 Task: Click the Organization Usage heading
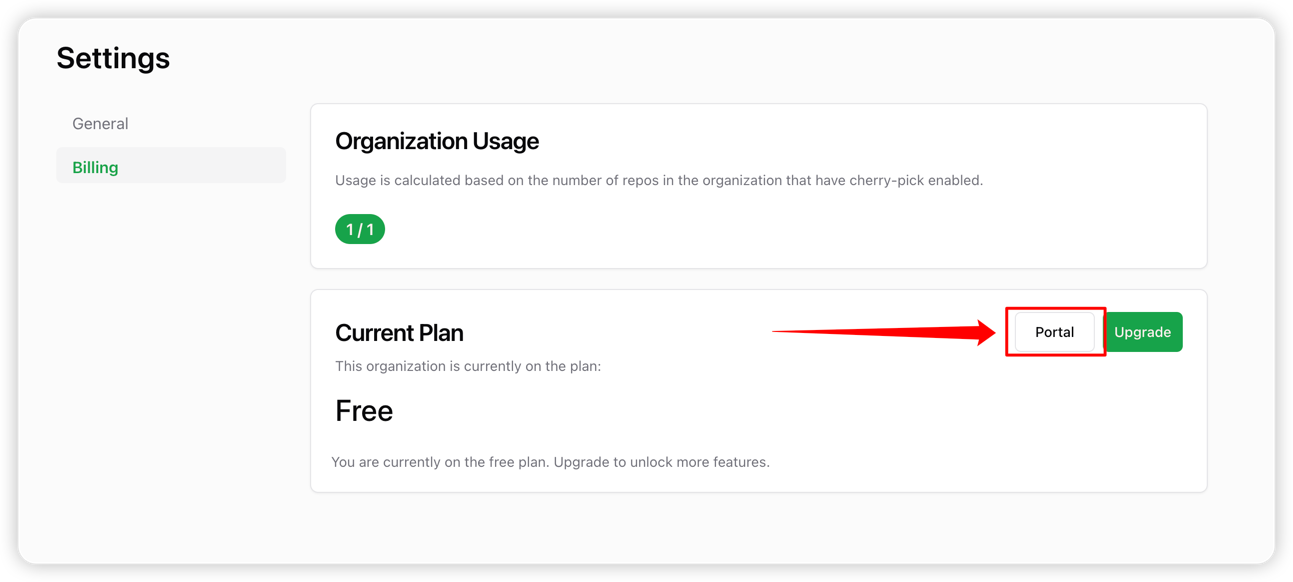[x=437, y=141]
